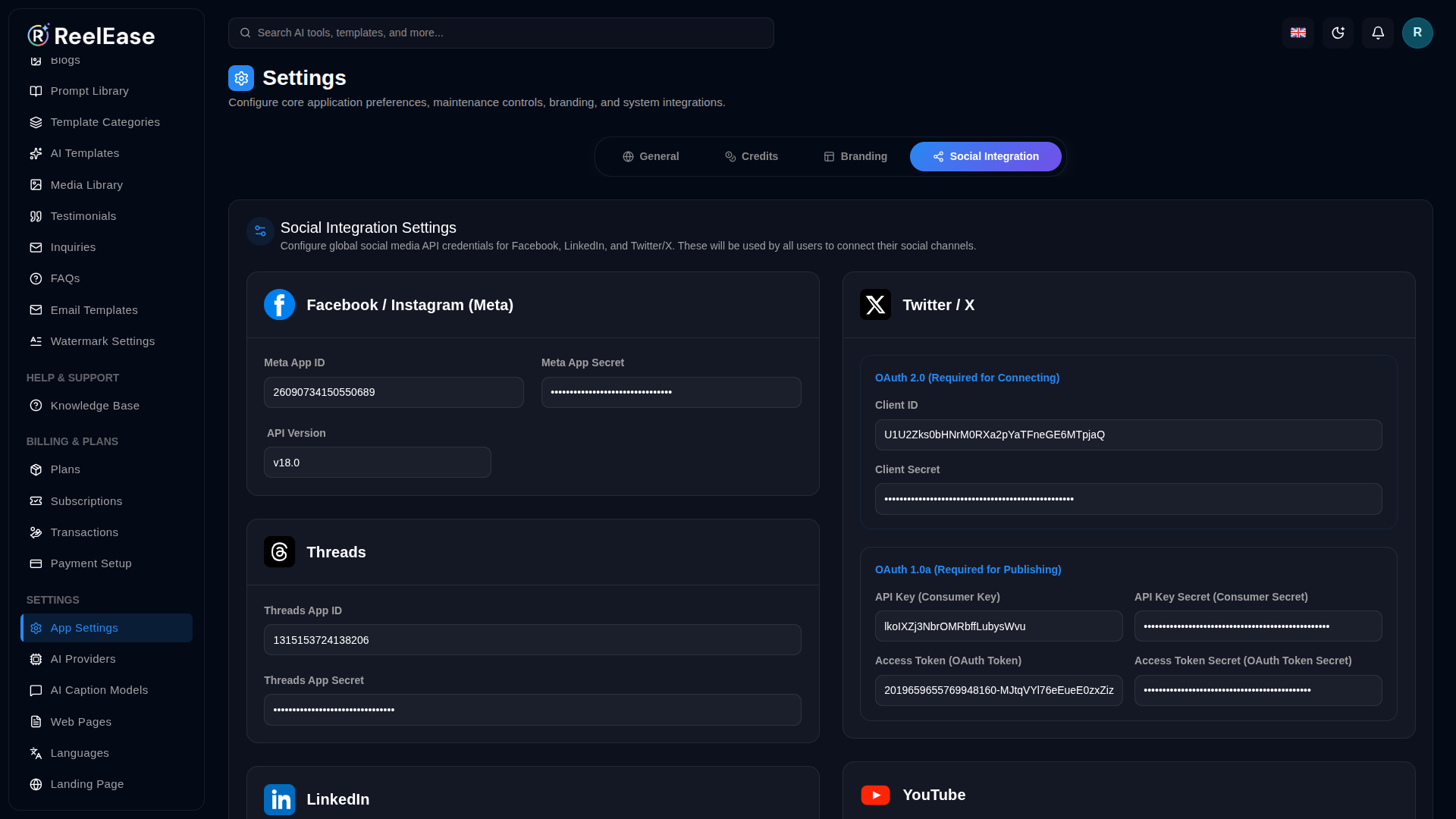Click the Settings gear header icon
Viewport: 1456px width, 819px height.
tap(241, 77)
